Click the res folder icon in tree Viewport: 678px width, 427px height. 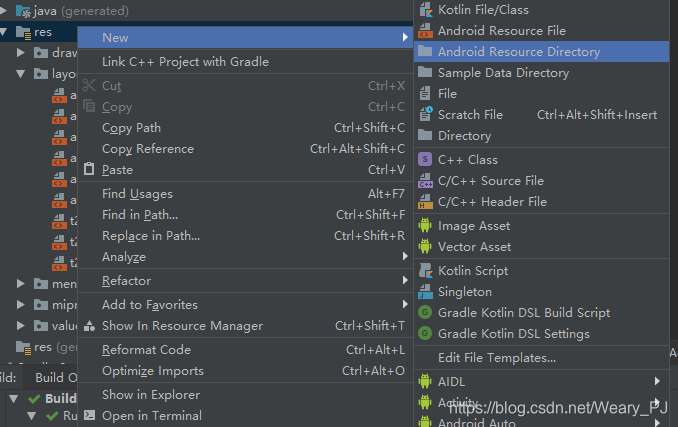point(23,32)
